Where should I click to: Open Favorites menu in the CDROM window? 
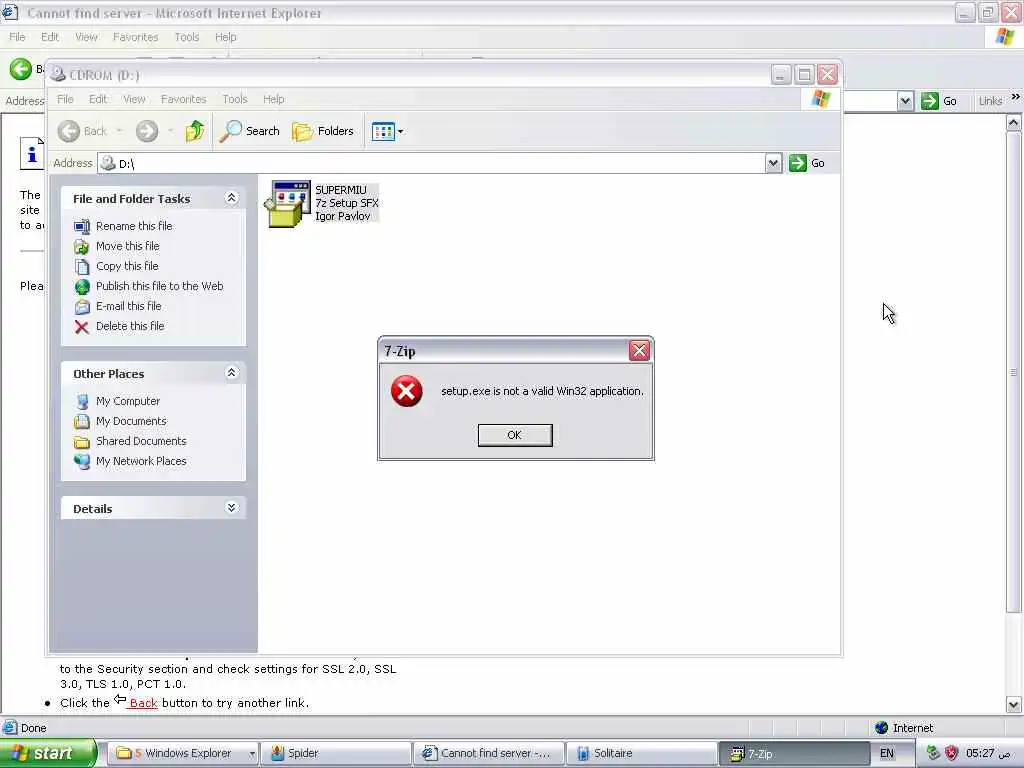click(184, 99)
